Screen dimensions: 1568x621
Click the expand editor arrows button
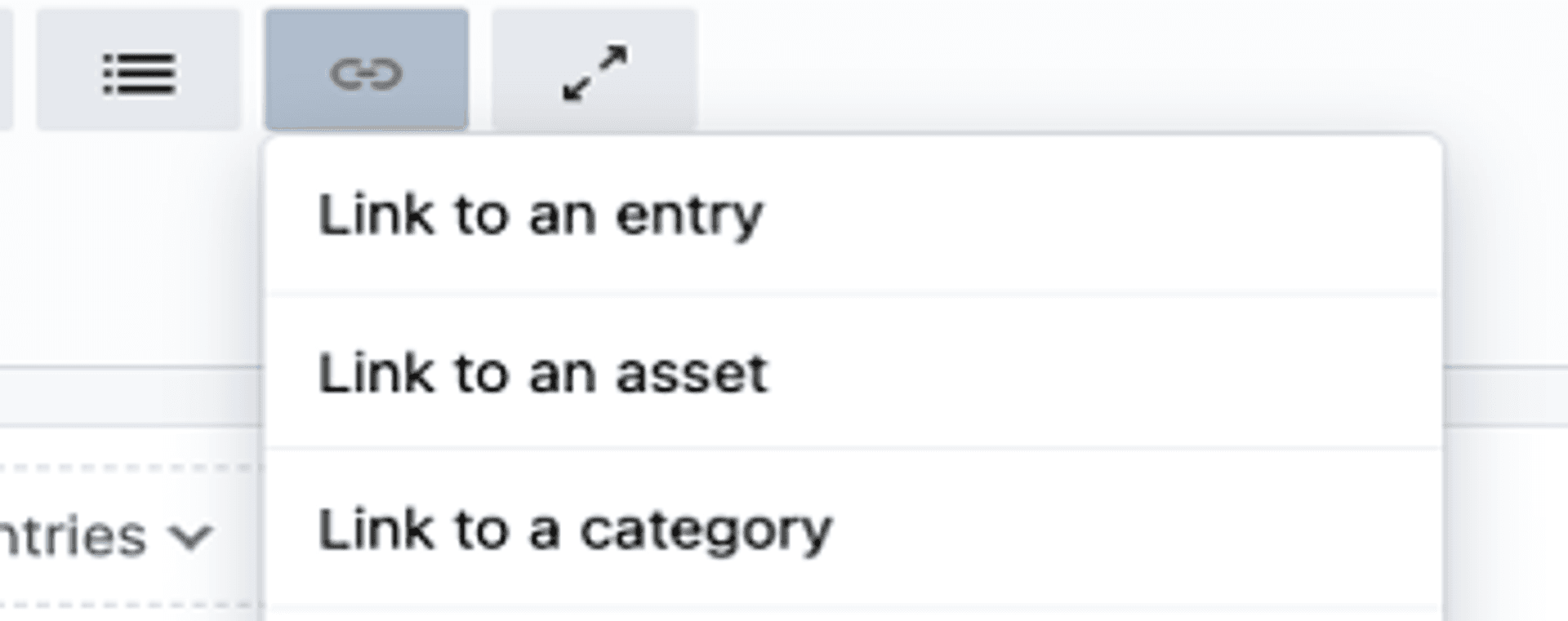pos(595,73)
